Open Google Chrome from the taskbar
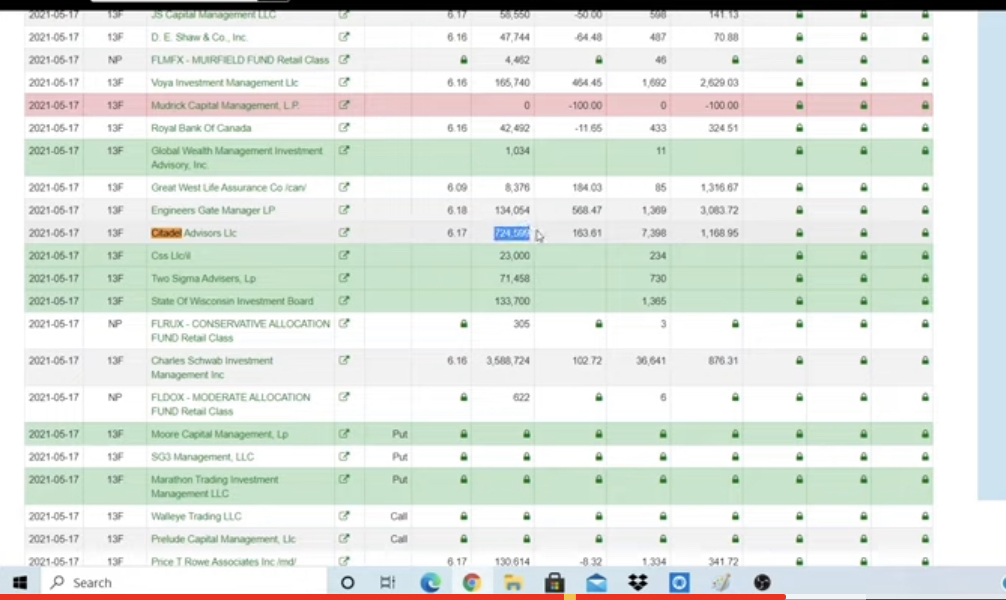1006x600 pixels. (x=471, y=582)
